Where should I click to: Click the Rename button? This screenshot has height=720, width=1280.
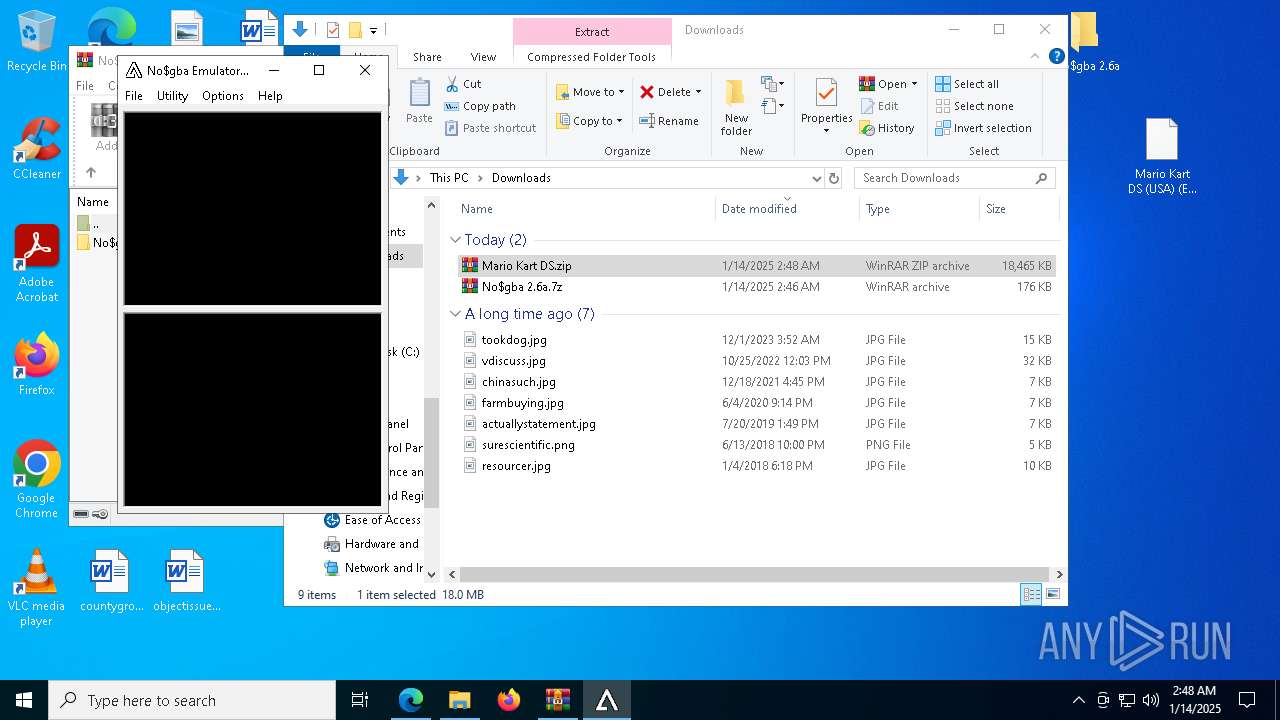coord(670,121)
